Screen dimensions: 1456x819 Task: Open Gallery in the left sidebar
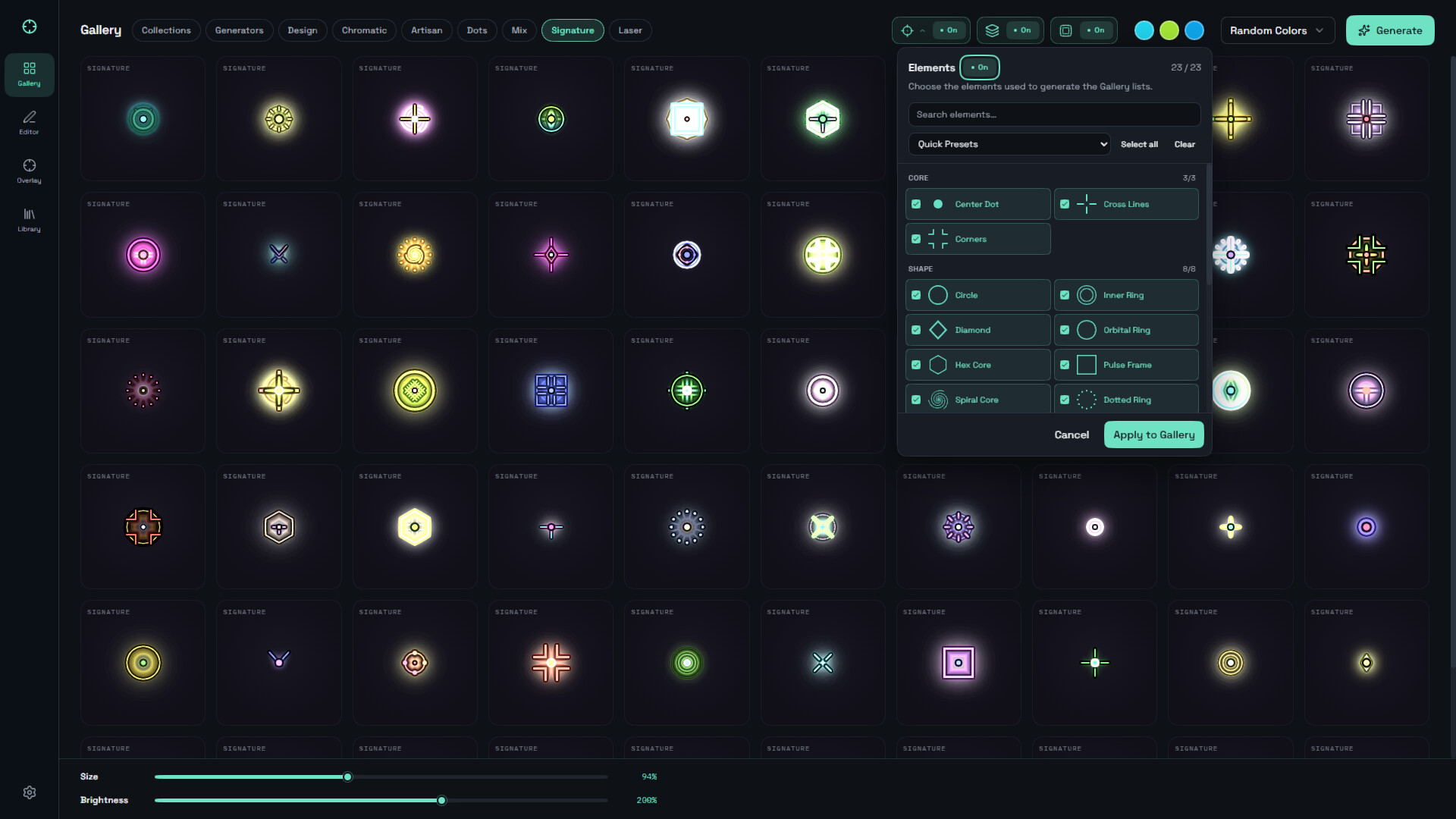point(29,74)
